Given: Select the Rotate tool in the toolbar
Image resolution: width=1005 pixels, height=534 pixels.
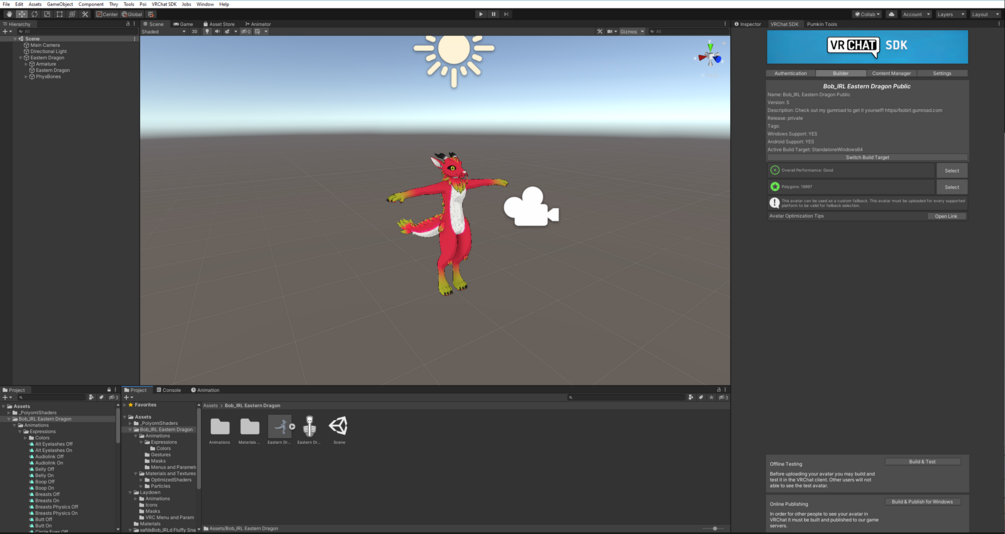Looking at the screenshot, I should (x=35, y=14).
